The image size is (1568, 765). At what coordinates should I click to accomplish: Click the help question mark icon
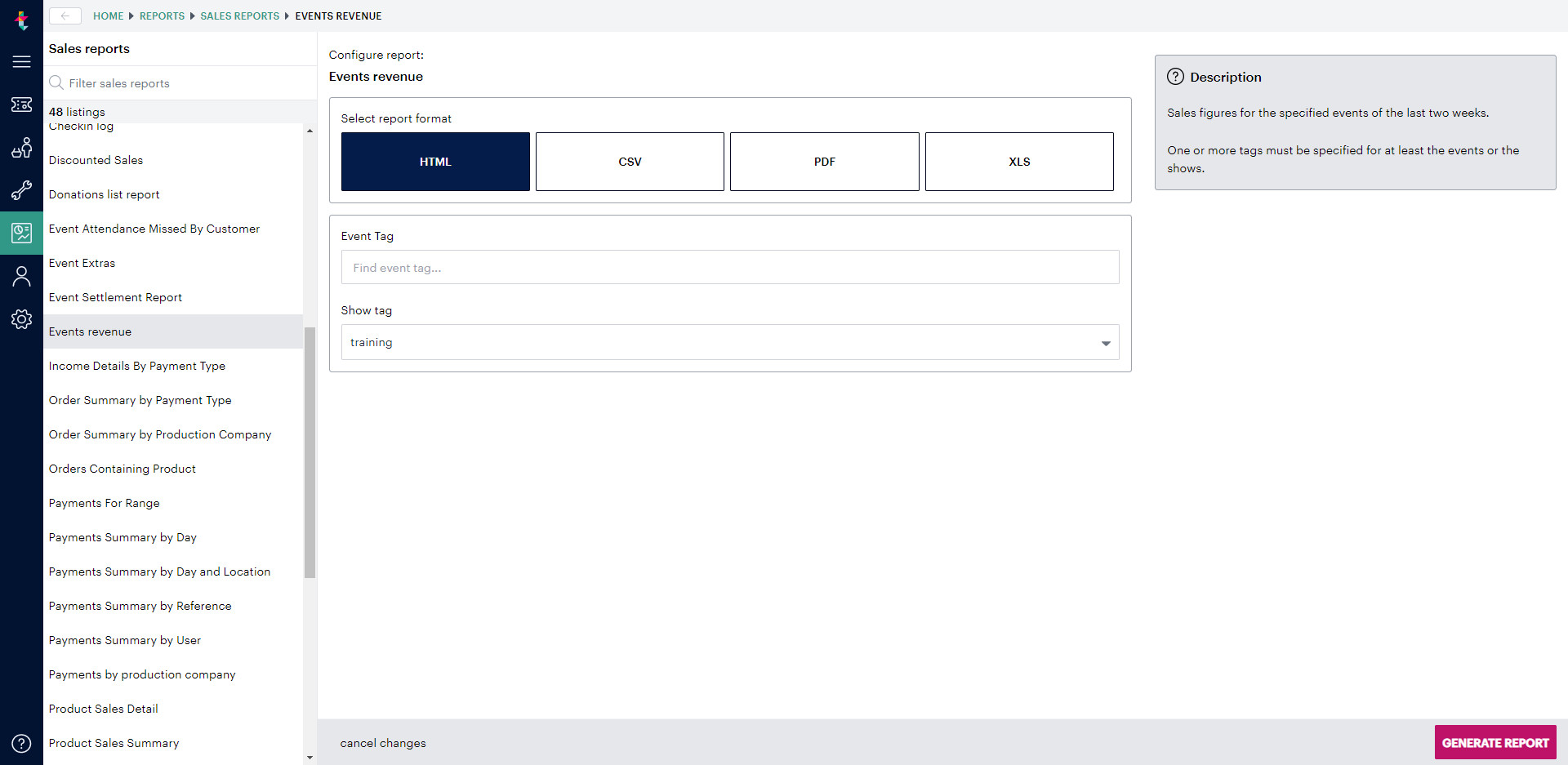21,743
